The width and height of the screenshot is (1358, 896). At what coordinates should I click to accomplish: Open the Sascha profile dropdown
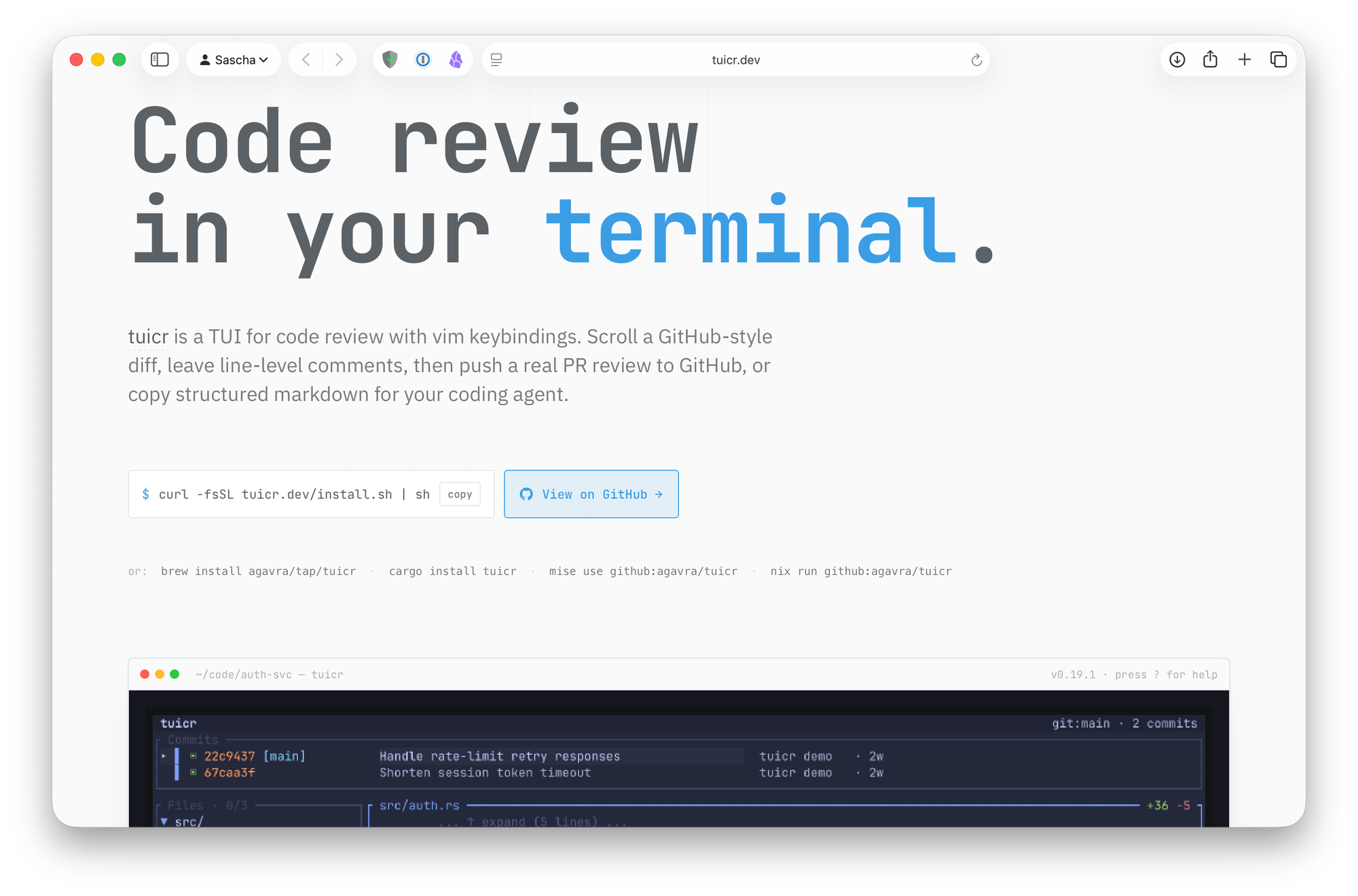[x=234, y=60]
